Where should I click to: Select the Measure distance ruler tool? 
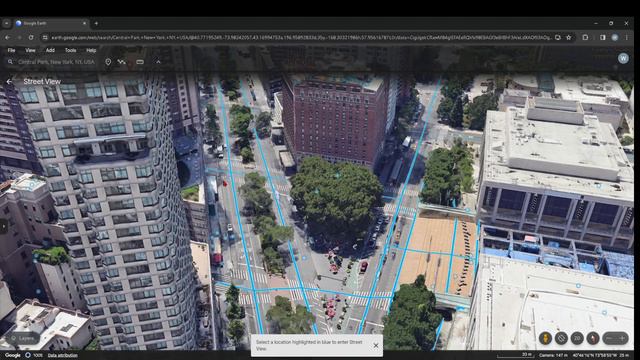[140, 62]
